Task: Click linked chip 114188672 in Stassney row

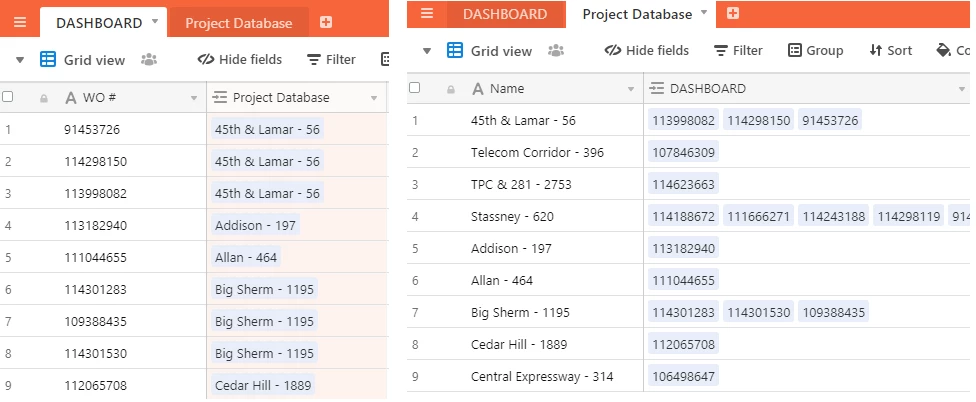Action: pyautogui.click(x=683, y=217)
